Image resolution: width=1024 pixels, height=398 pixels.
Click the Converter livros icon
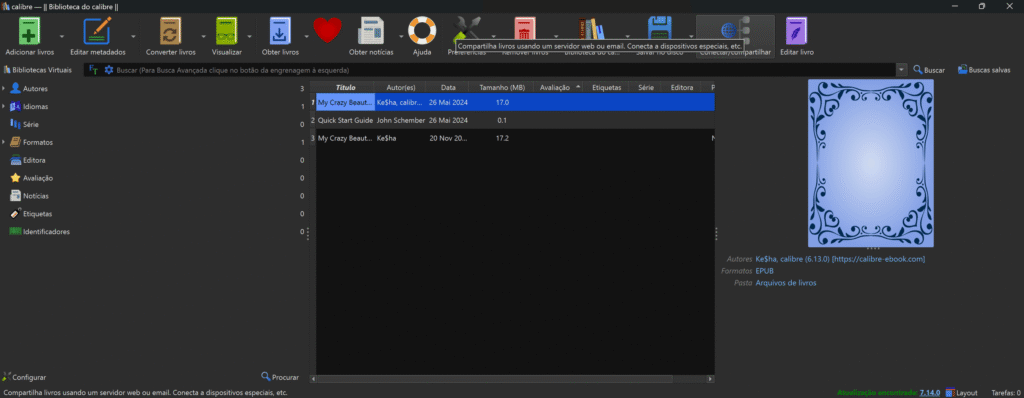pos(170,31)
